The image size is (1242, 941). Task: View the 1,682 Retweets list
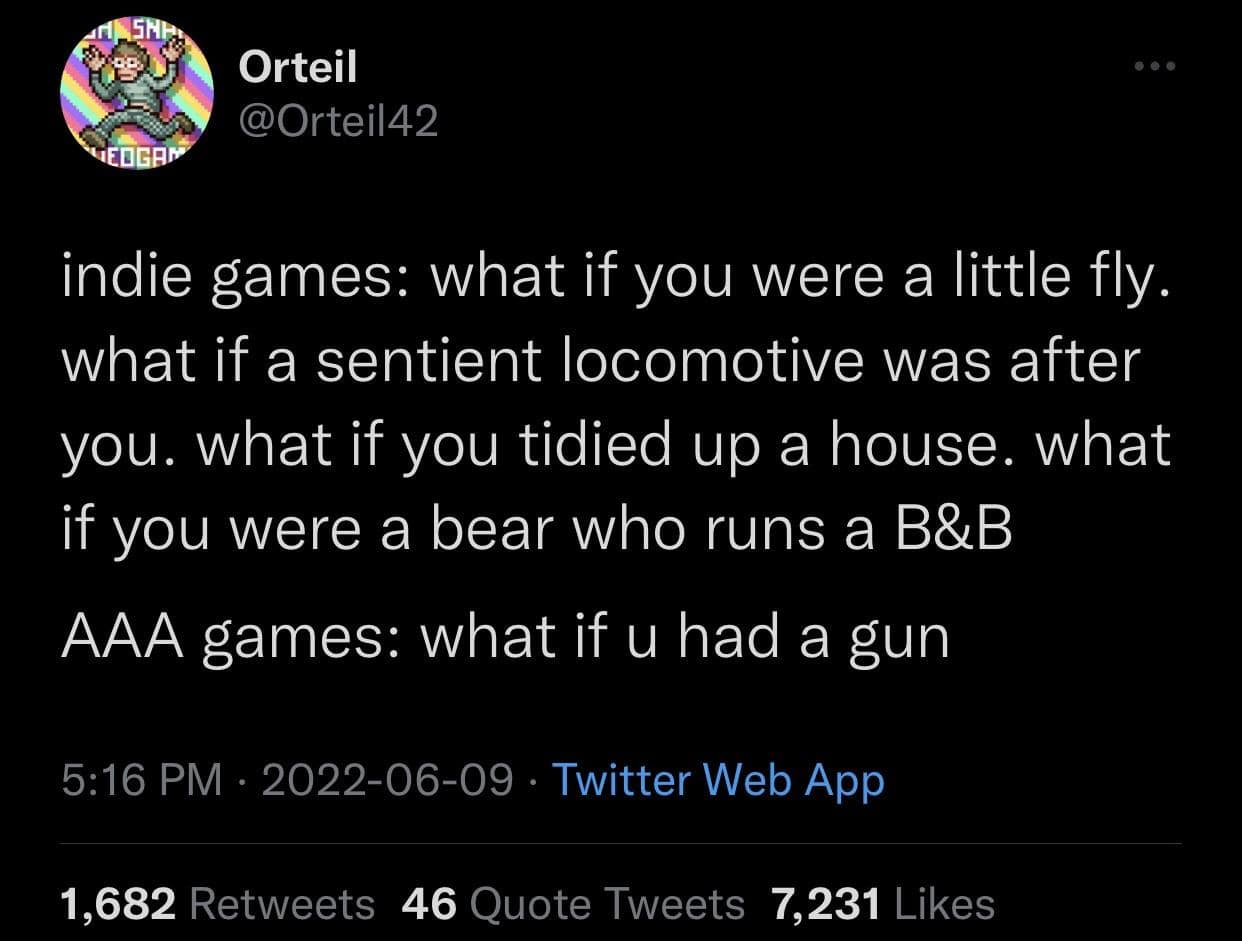point(217,904)
